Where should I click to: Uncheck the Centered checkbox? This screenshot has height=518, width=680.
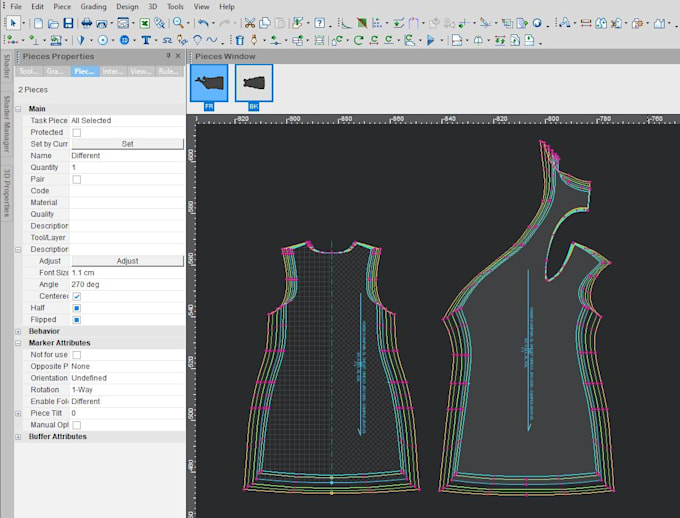76,296
